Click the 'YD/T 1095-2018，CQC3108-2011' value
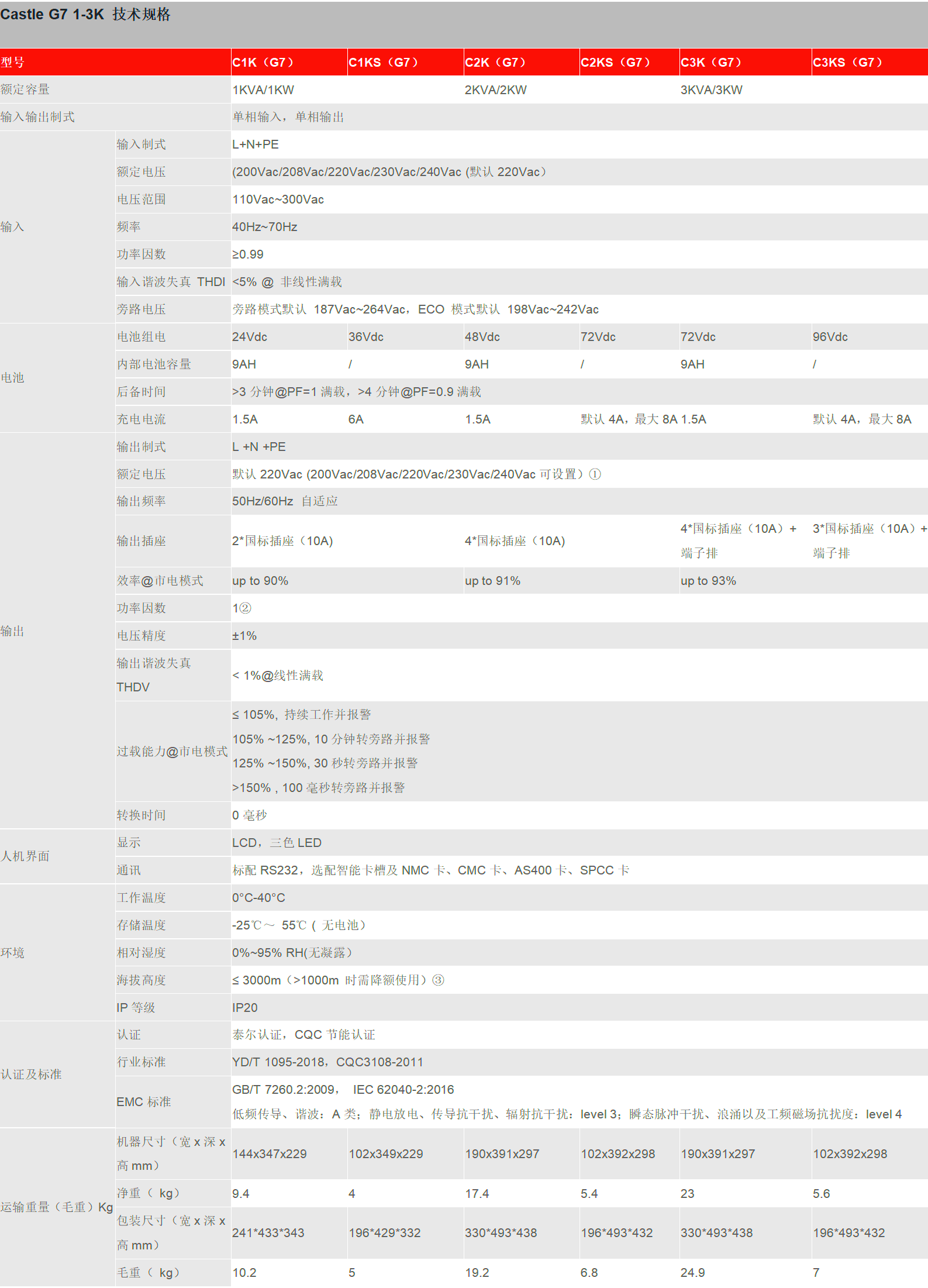The height and width of the screenshot is (1288, 928). click(x=328, y=1062)
